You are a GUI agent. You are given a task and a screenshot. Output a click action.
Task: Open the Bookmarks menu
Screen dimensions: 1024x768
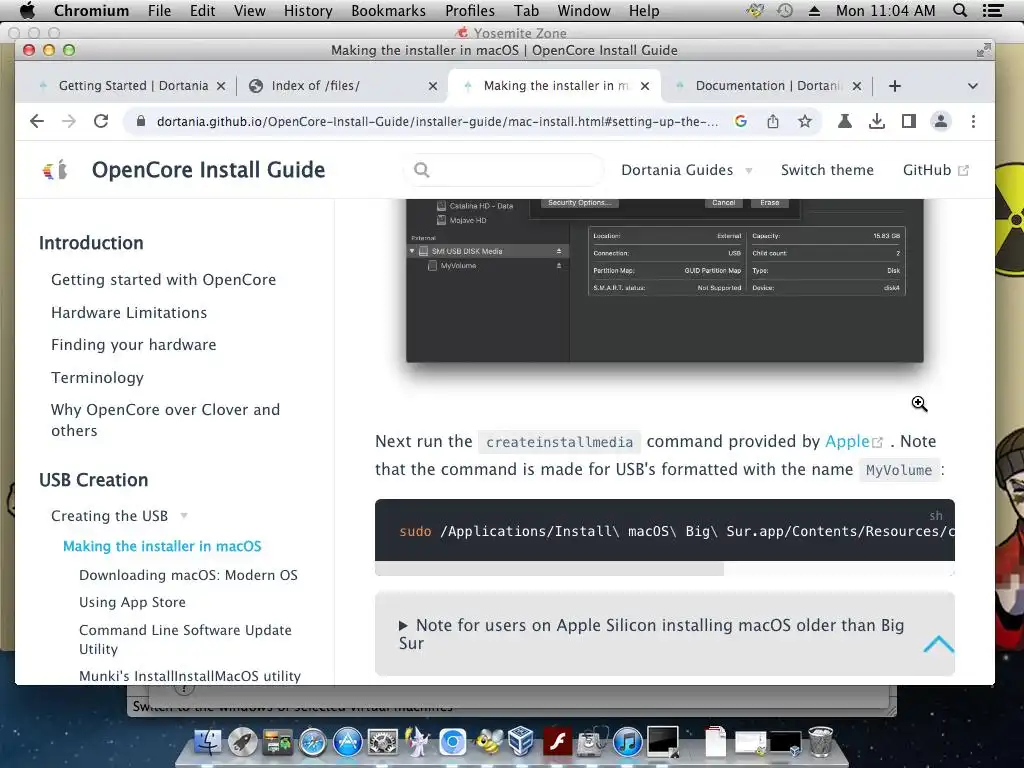pos(388,10)
